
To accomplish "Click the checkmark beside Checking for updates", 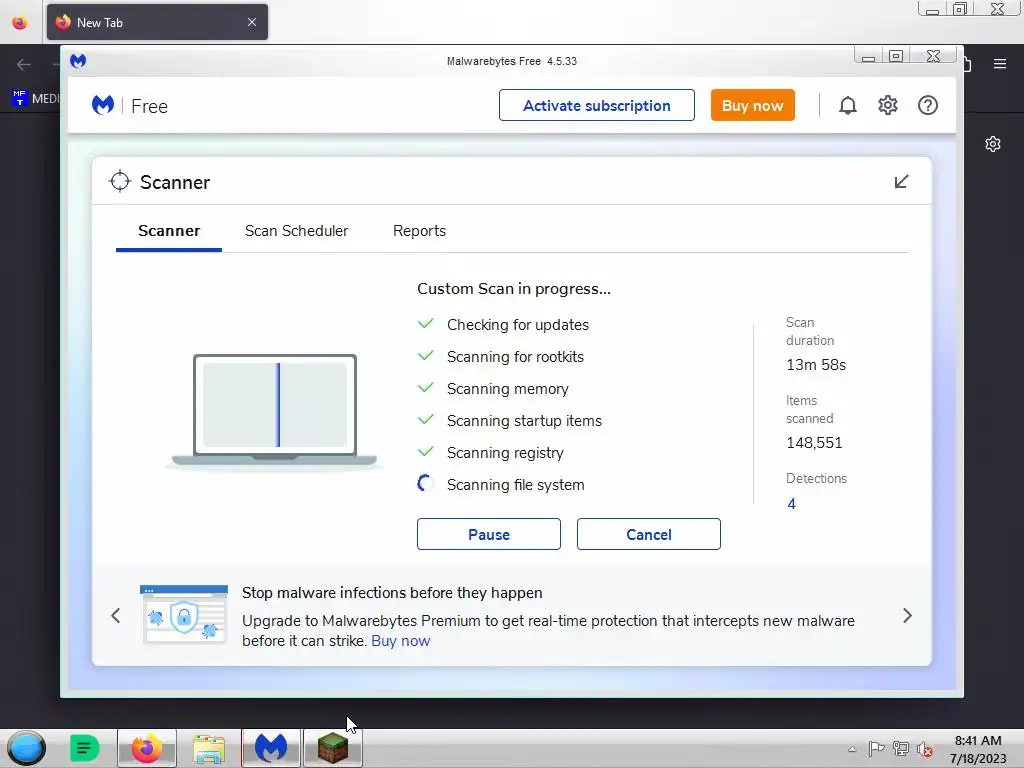I will pyautogui.click(x=426, y=324).
